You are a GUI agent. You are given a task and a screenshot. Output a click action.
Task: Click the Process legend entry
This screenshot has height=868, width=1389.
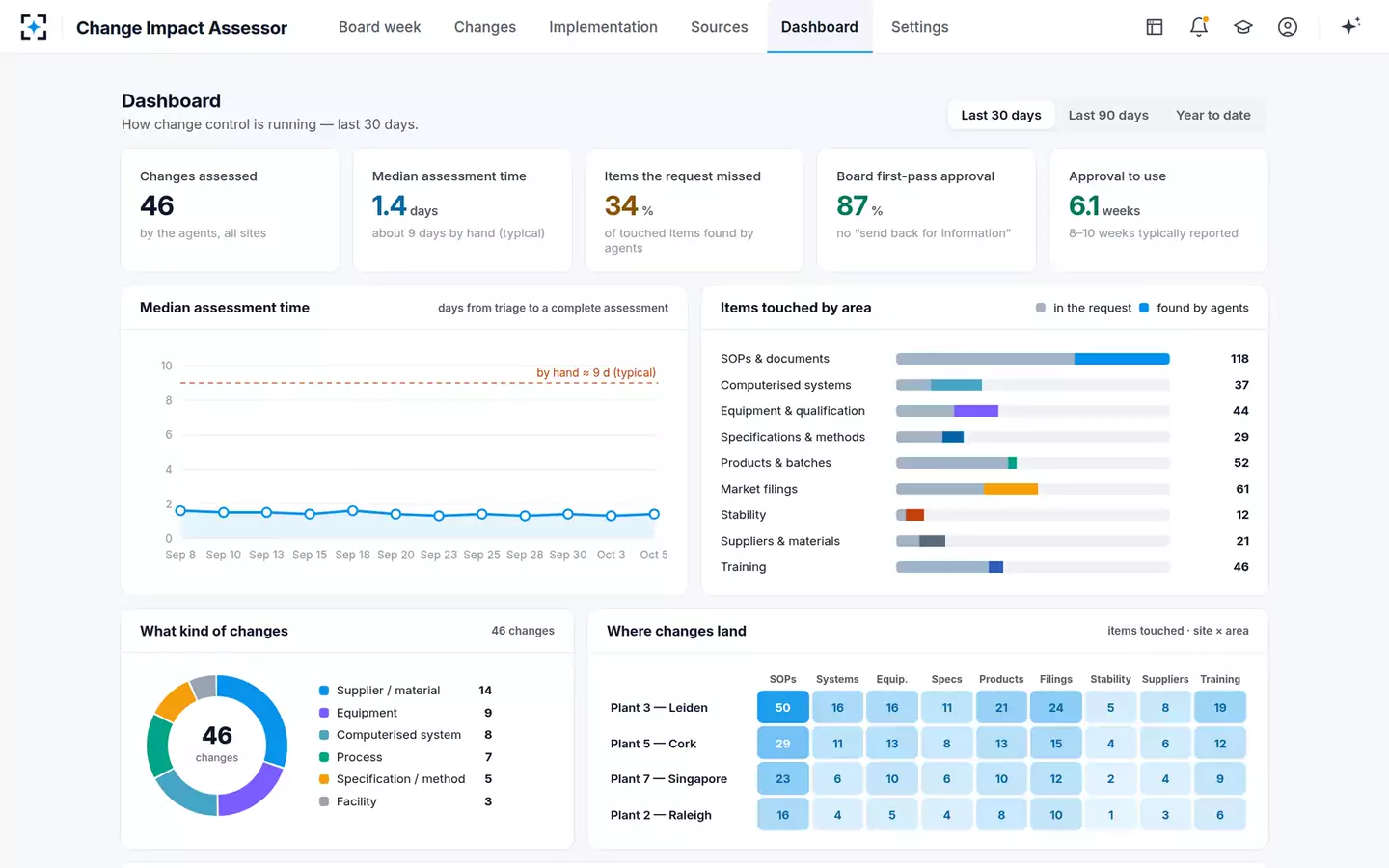click(406, 757)
